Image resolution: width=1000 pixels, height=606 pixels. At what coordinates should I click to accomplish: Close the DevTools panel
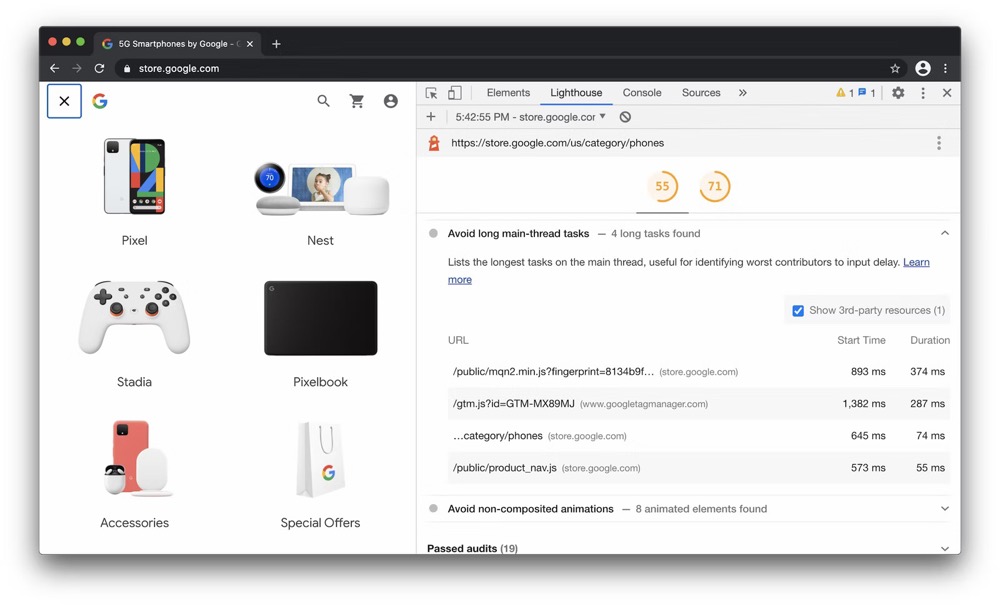click(x=947, y=92)
